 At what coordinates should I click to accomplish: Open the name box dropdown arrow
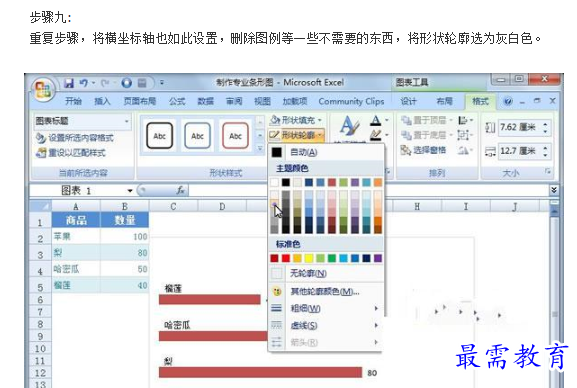(130, 191)
